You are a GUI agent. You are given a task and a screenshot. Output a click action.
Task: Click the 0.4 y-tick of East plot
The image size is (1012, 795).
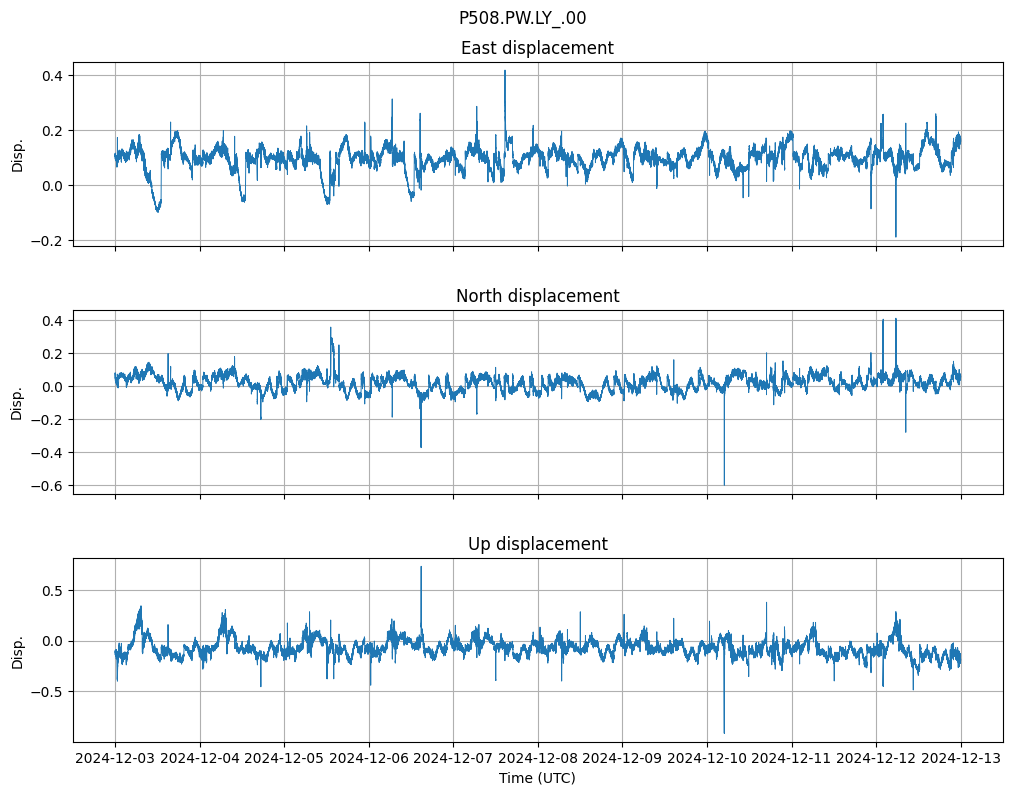pyautogui.click(x=51, y=76)
